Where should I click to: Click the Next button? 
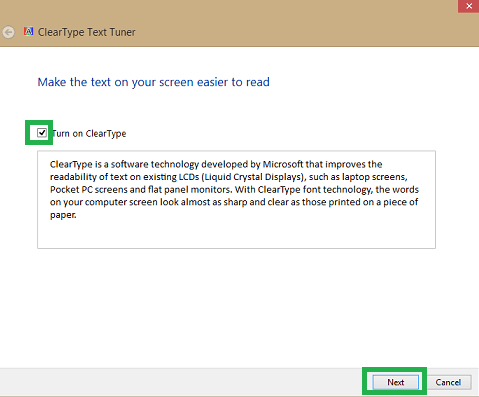395,382
